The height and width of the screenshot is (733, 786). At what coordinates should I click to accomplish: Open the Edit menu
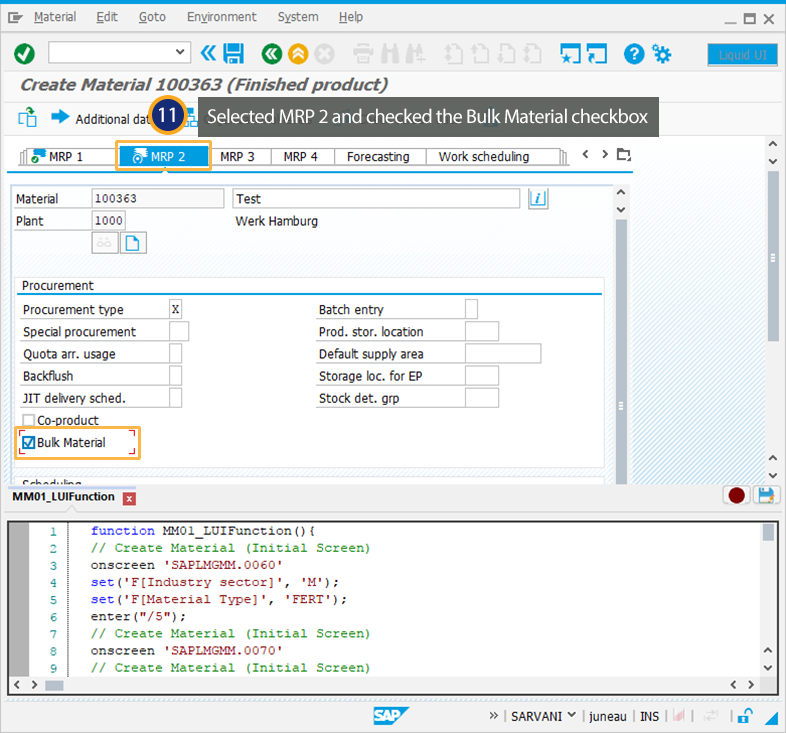107,17
